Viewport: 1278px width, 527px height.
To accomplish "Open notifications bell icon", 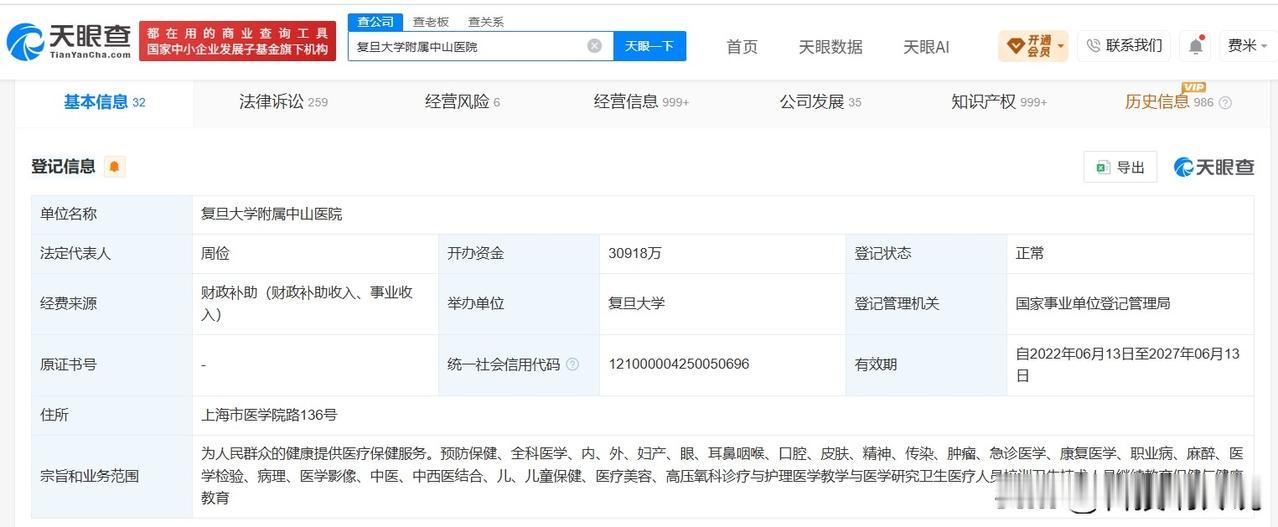I will tap(1196, 46).
